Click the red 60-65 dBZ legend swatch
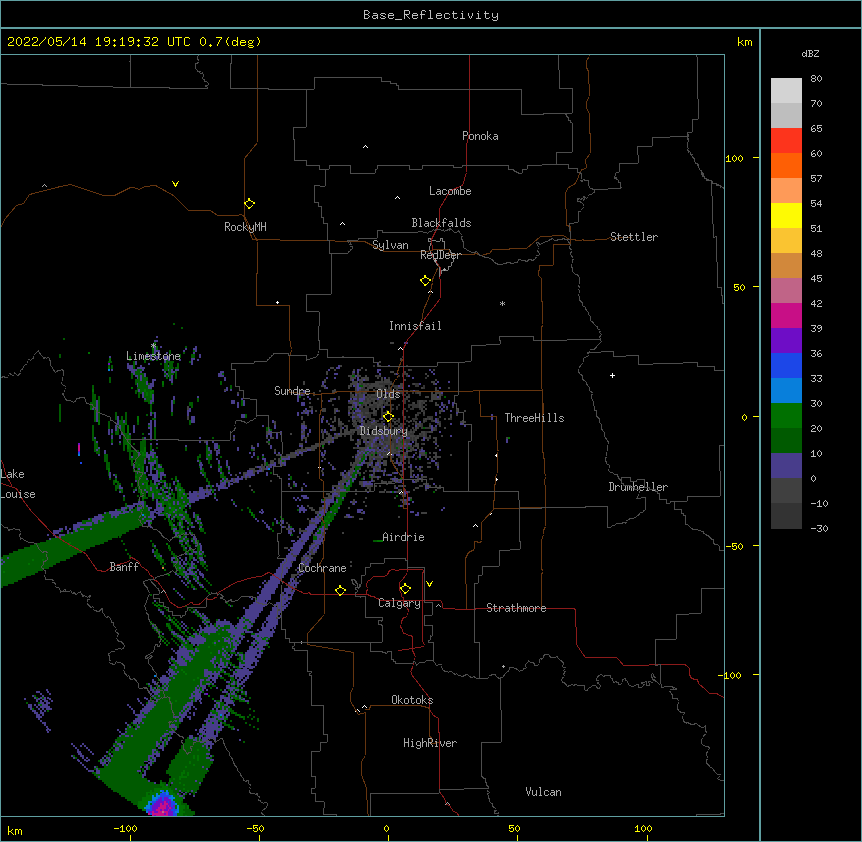Screen dimensions: 862x842 786,141
